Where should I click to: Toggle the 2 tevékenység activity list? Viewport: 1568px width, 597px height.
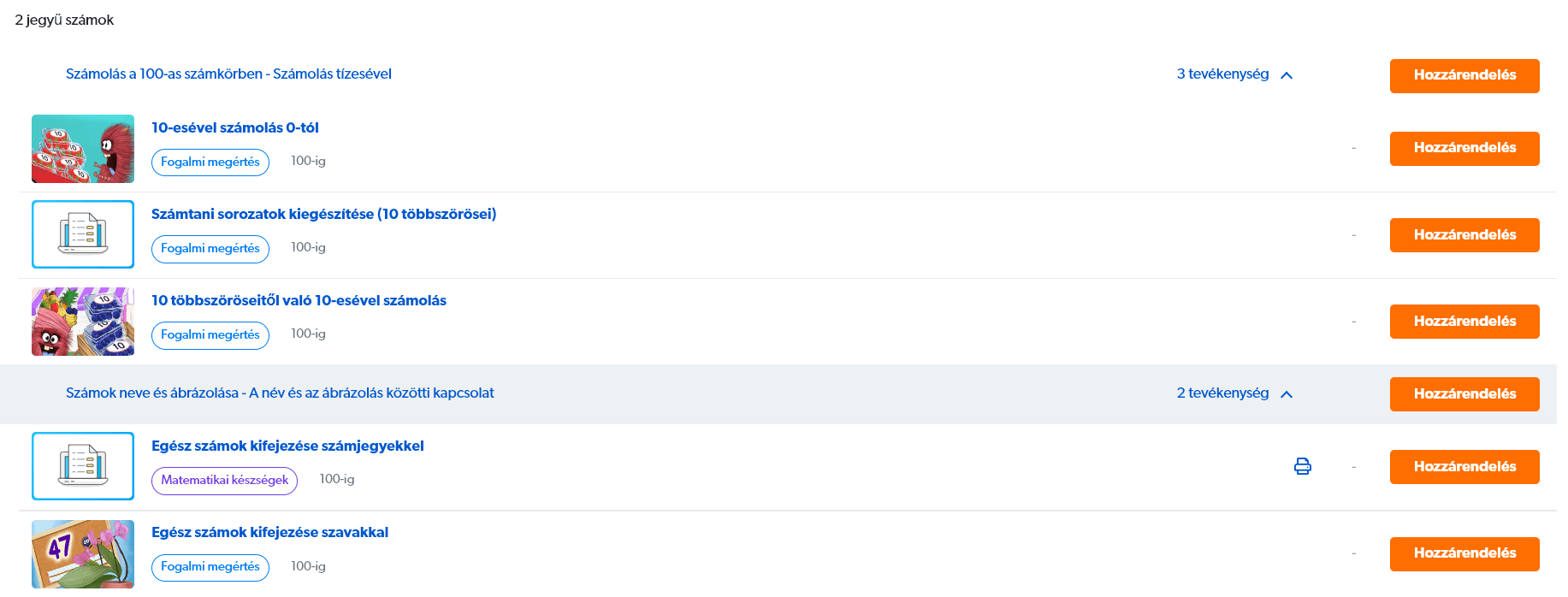(x=1222, y=393)
